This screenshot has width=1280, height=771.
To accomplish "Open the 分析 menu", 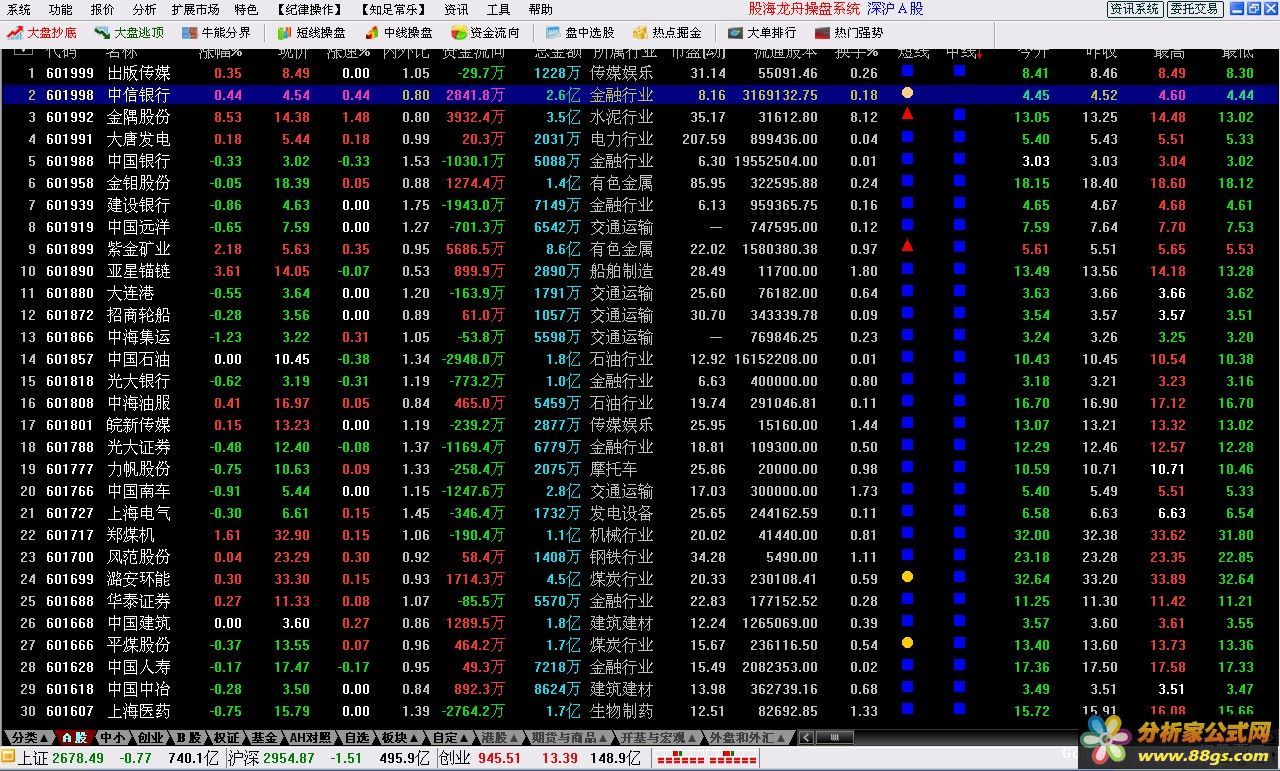I will [144, 9].
